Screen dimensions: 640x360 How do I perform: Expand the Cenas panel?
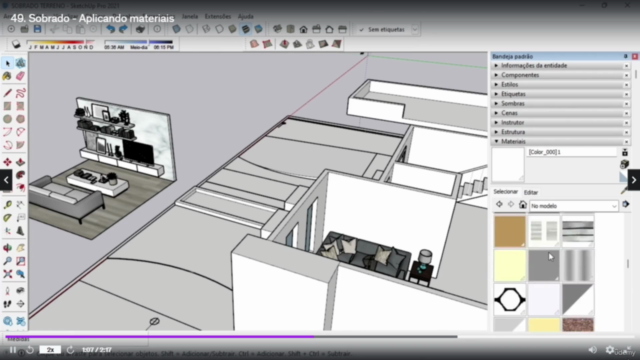click(560, 113)
